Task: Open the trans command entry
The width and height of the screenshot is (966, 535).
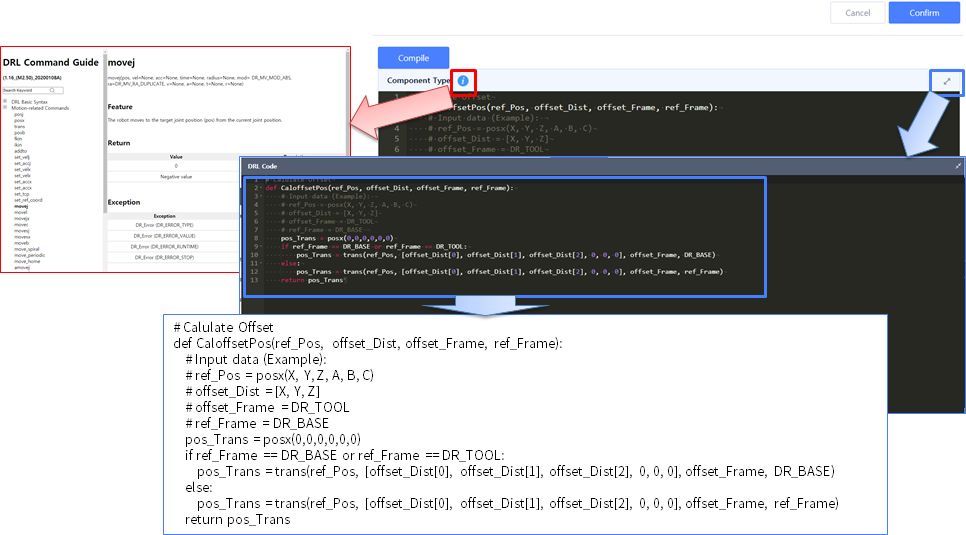Action: [x=19, y=126]
